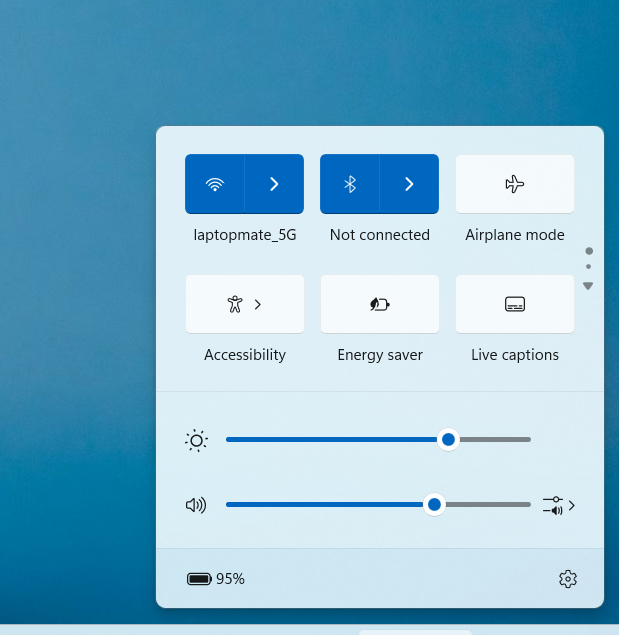Image resolution: width=619 pixels, height=635 pixels.
Task: Select the second page indicator dot
Action: [x=589, y=266]
